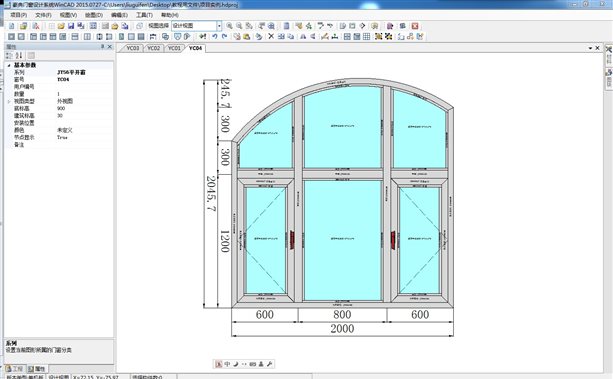This screenshot has height=379, width=613.
Task: Click the horizontal mirror icon
Action: point(303,36)
